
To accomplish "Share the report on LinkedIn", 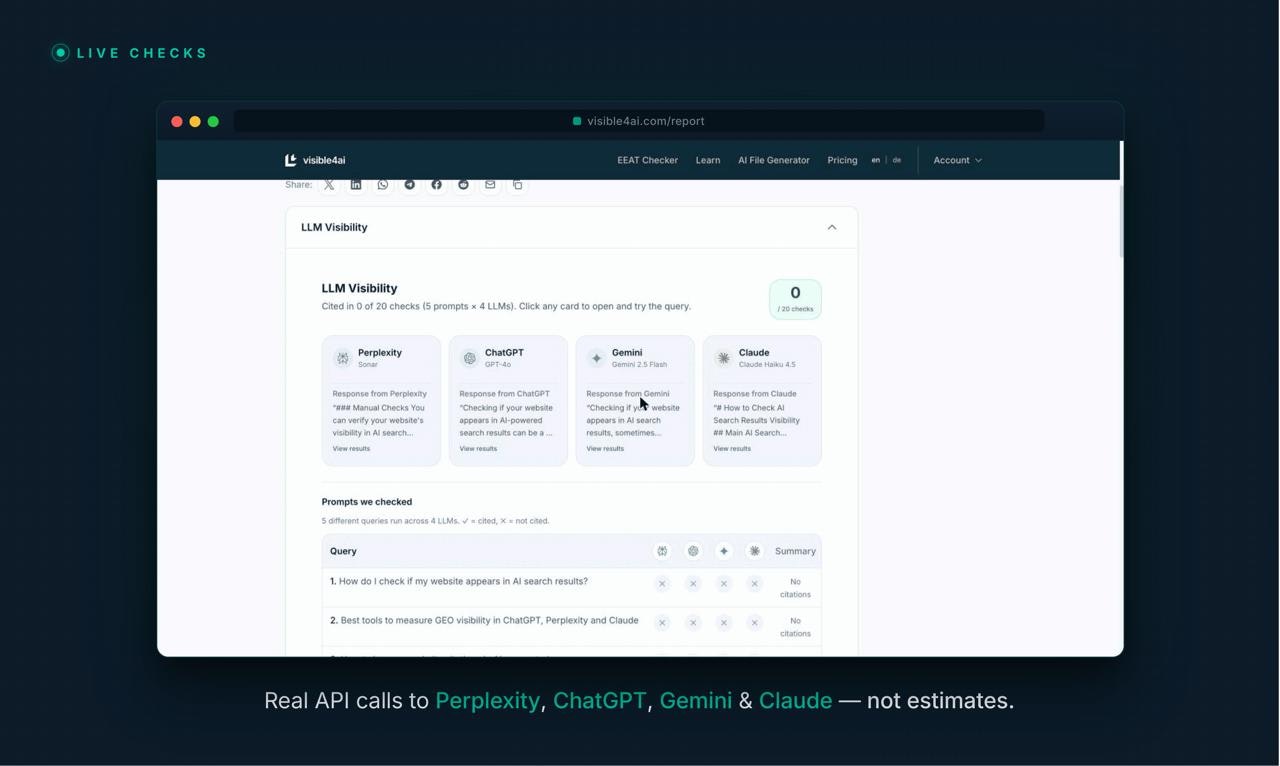I will (356, 185).
